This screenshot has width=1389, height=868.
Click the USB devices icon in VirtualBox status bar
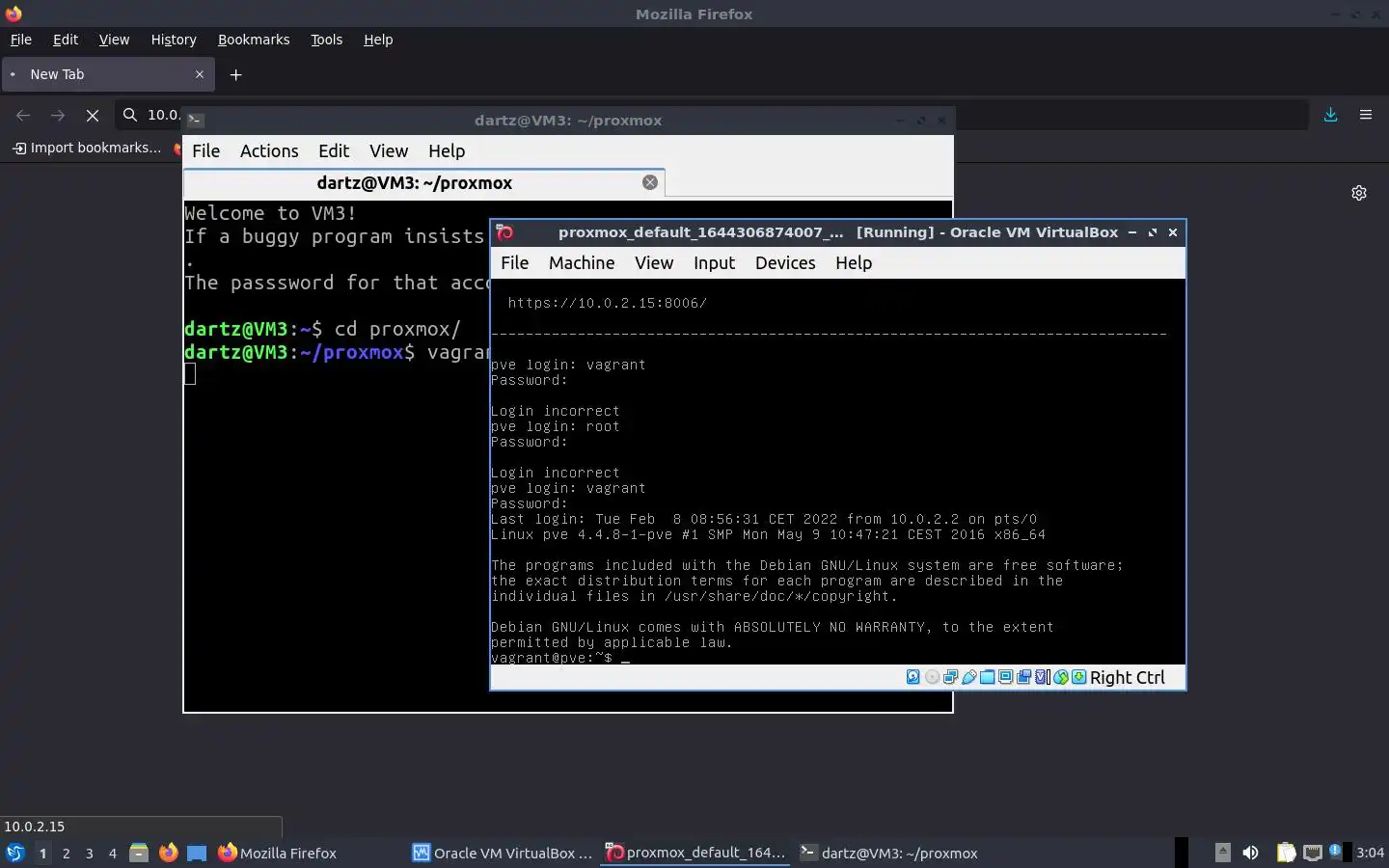[969, 677]
